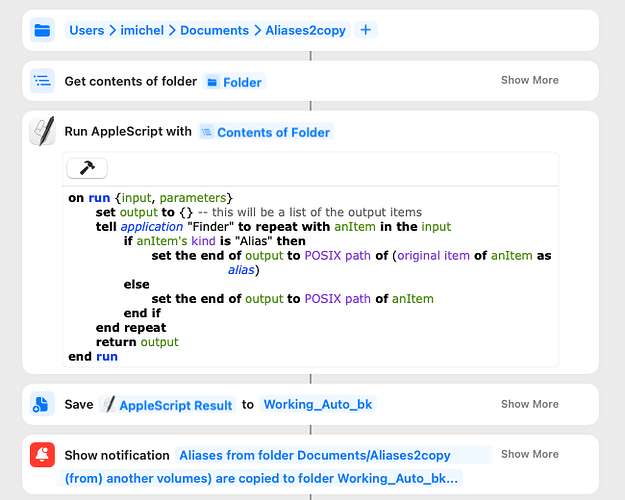The image size is (625, 500).
Task: Compile script with the hammer button
Action: tap(87, 168)
